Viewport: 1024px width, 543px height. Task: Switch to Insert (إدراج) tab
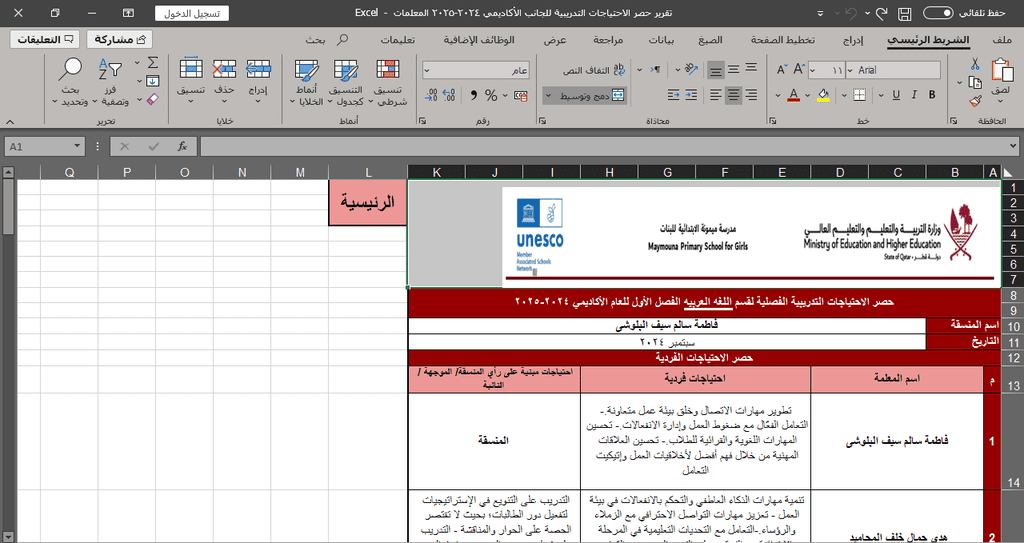pos(852,40)
